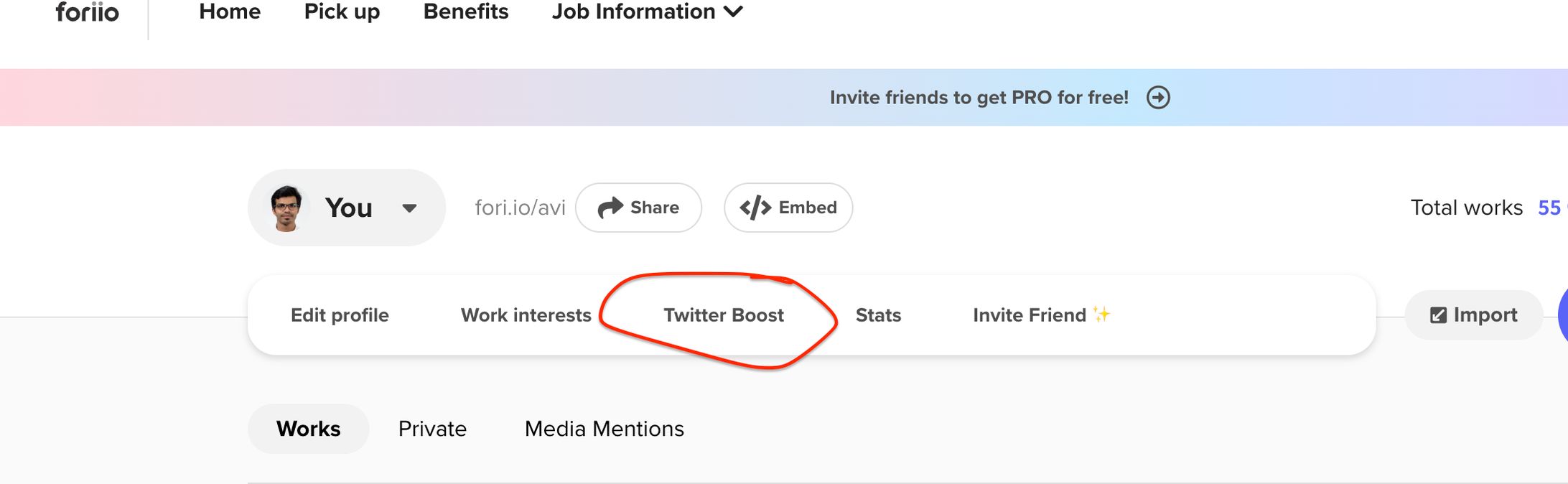Switch to the Private tab

432,429
